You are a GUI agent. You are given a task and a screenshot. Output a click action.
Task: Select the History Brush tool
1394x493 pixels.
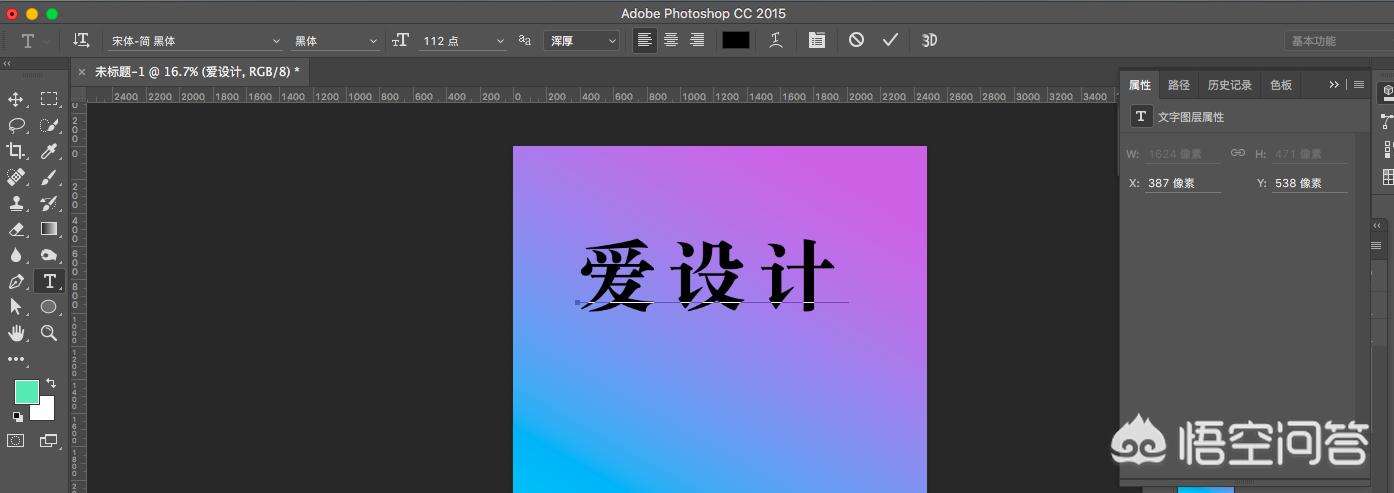click(49, 203)
